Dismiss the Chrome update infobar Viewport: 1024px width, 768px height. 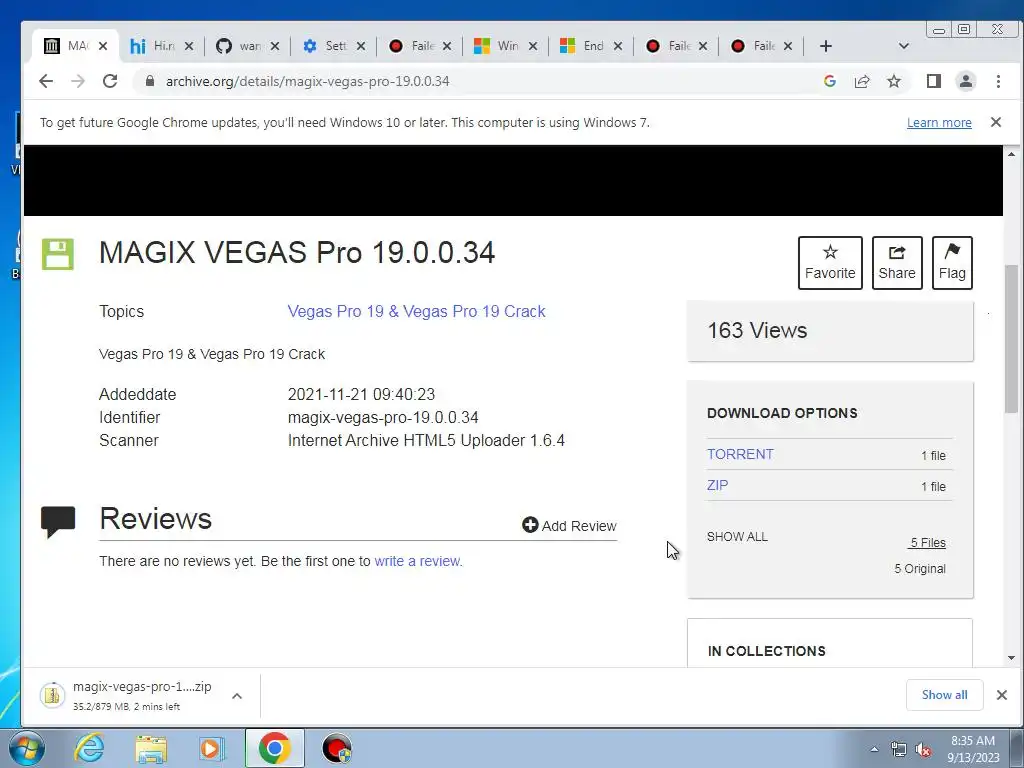996,122
